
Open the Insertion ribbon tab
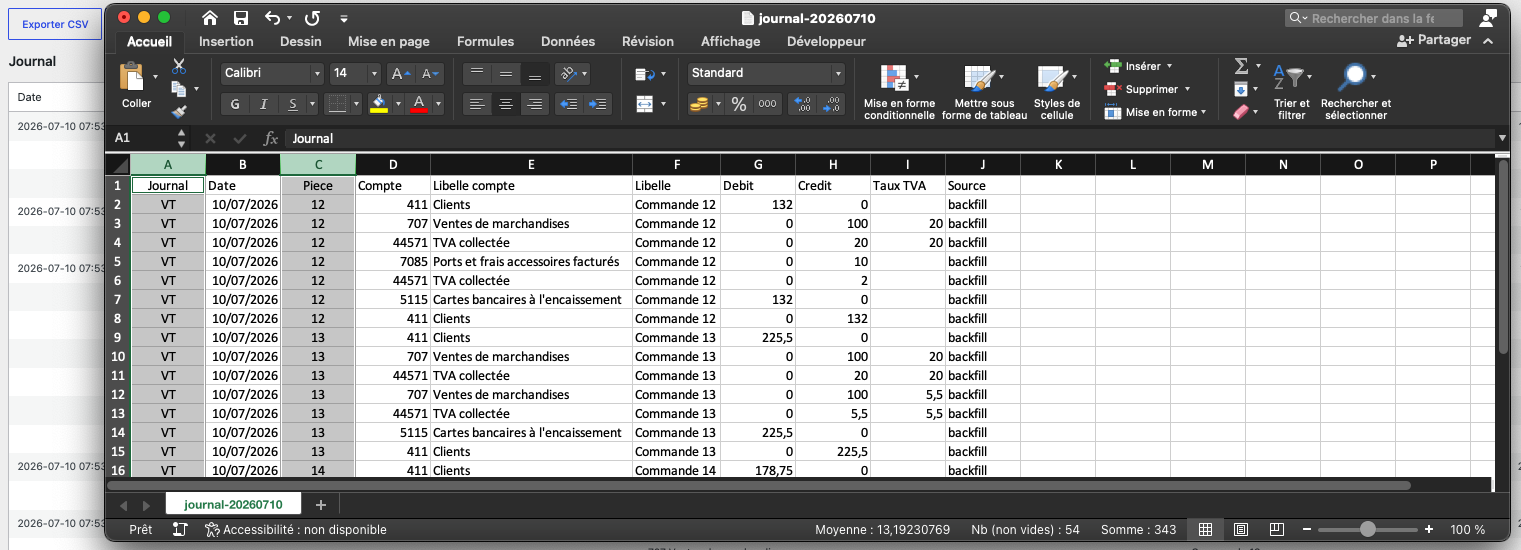tap(226, 41)
